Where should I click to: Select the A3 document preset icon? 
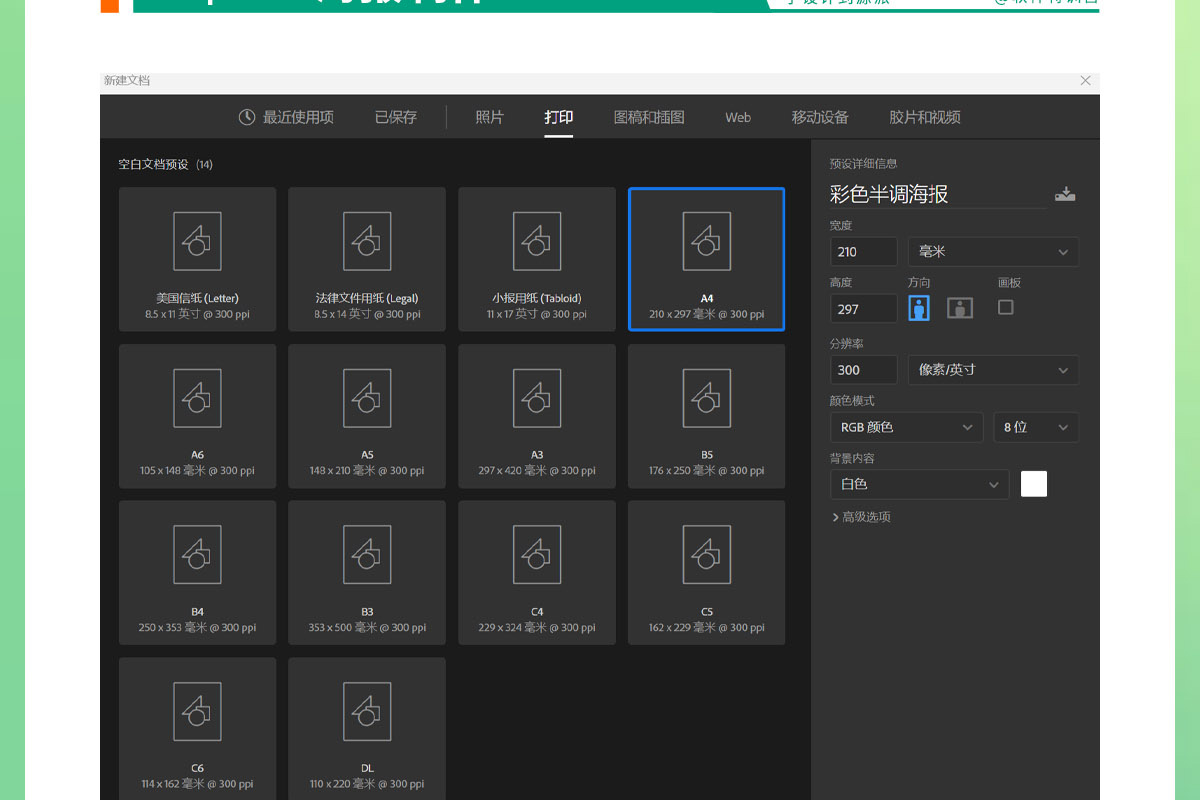click(x=537, y=398)
